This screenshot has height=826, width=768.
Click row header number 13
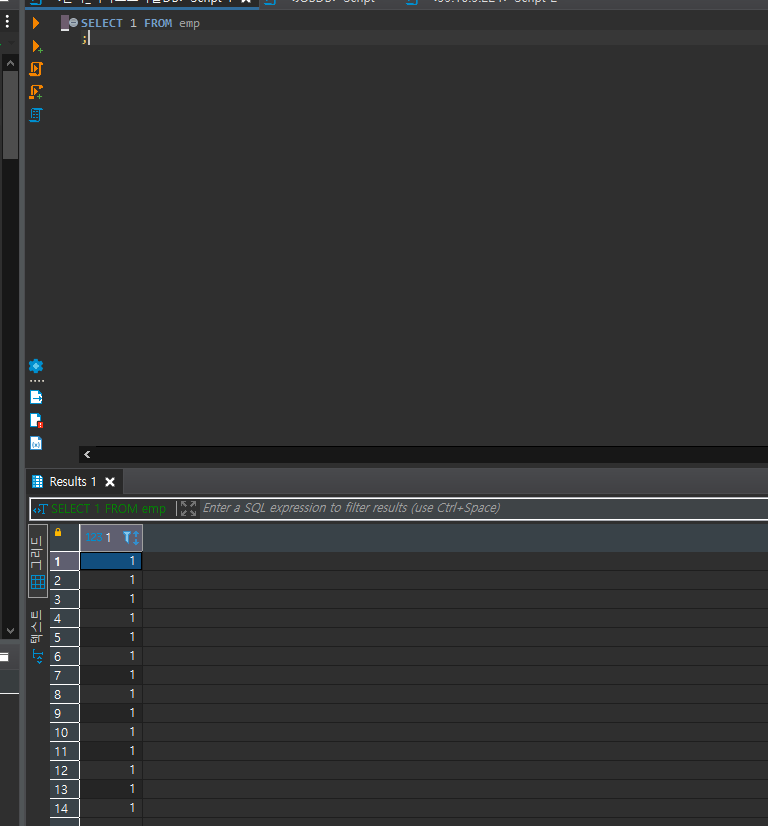[64, 789]
